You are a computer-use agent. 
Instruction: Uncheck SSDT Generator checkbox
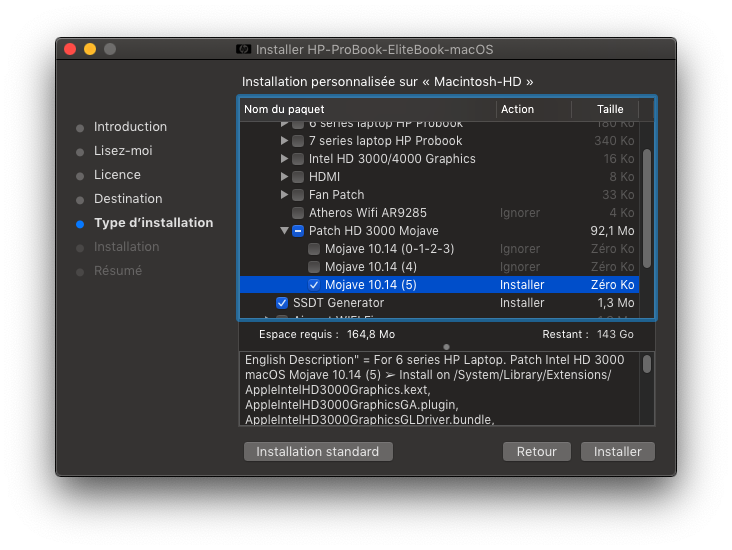point(282,303)
